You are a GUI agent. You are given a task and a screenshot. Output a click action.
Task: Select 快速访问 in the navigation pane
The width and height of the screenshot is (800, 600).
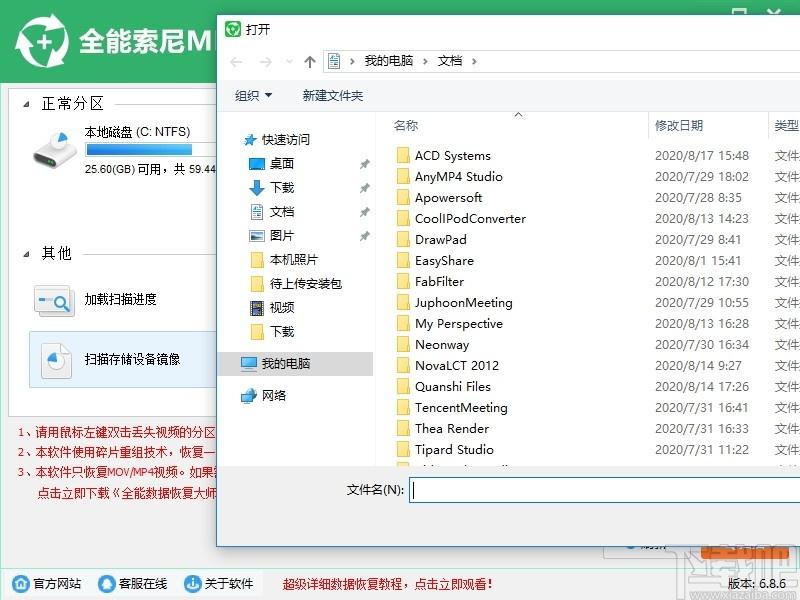point(285,139)
